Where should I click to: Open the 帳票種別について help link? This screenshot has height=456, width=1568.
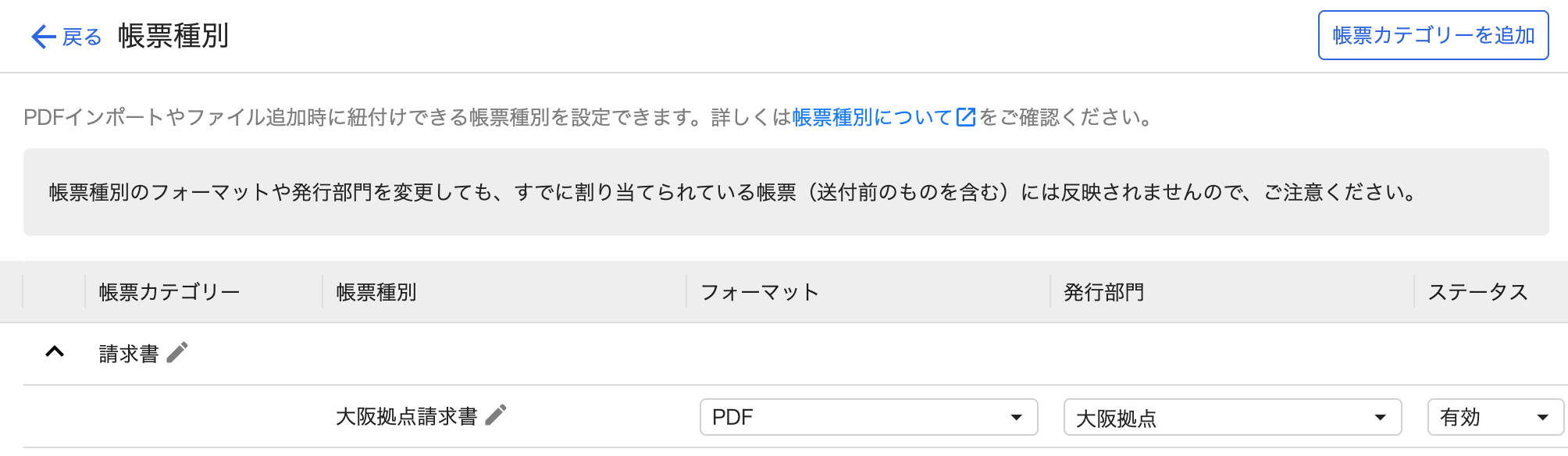[x=871, y=117]
